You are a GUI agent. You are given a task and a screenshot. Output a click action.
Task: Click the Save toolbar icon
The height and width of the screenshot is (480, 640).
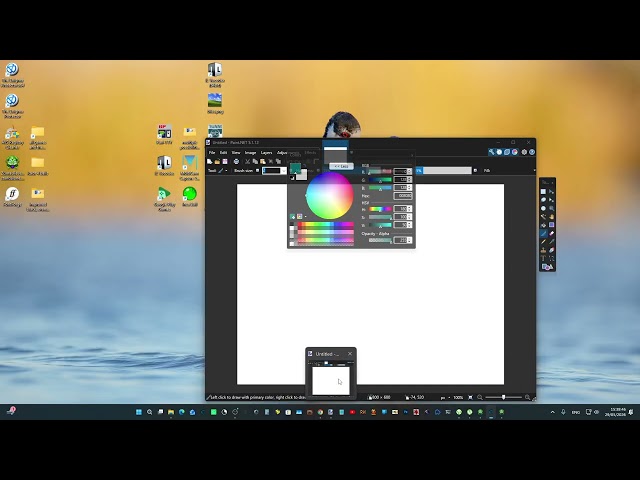pos(225,162)
